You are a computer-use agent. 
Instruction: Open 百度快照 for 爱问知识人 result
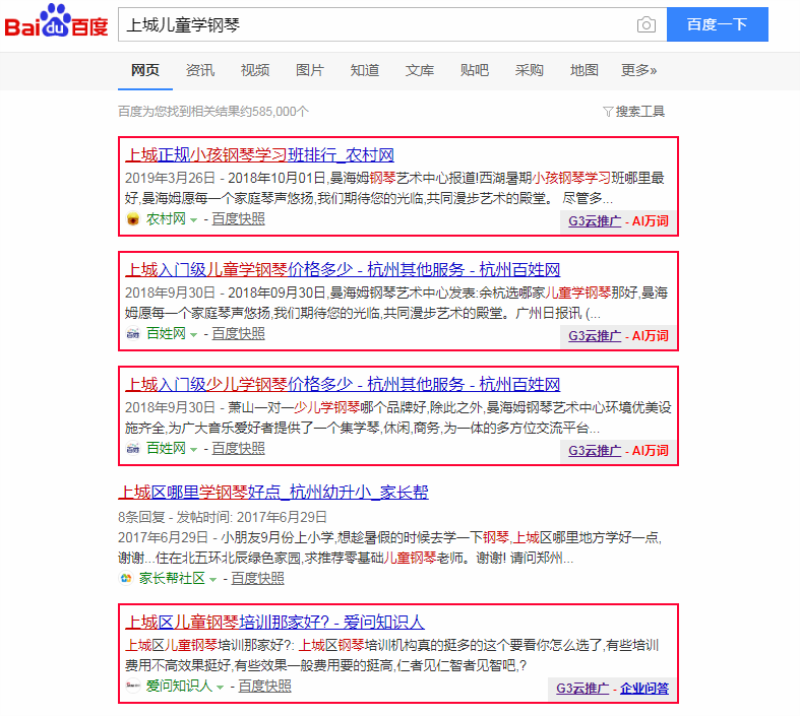265,686
